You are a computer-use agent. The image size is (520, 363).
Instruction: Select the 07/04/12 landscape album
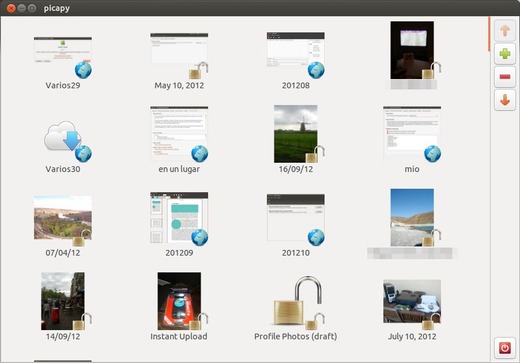[63, 218]
